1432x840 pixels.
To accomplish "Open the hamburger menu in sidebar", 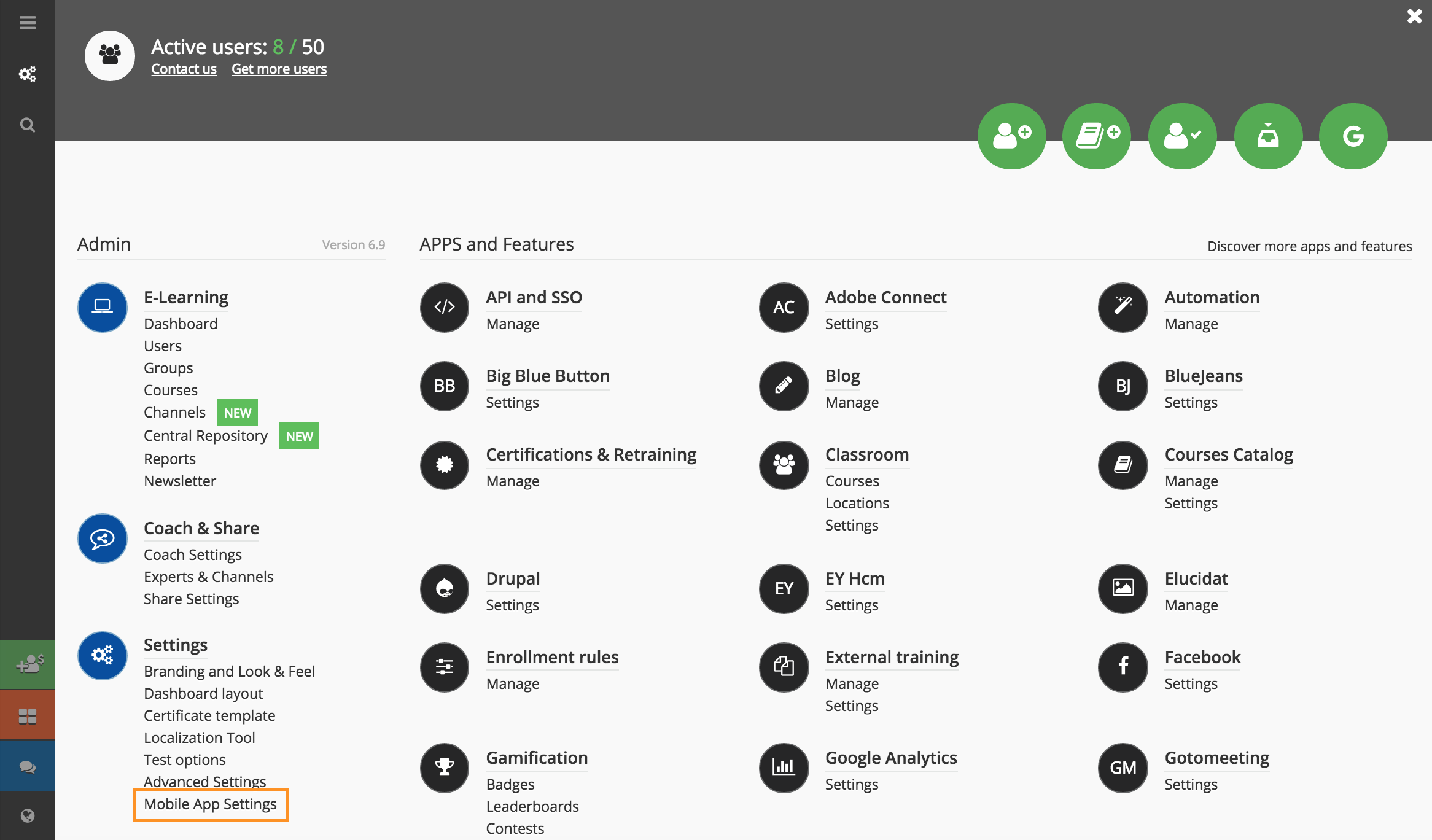I will point(27,23).
